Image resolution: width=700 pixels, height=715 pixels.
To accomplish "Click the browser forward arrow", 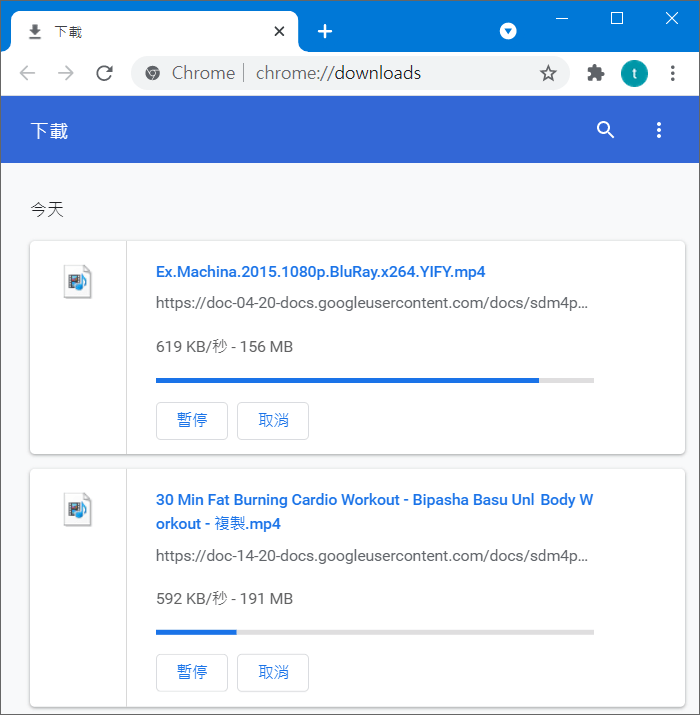I will pyautogui.click(x=66, y=73).
